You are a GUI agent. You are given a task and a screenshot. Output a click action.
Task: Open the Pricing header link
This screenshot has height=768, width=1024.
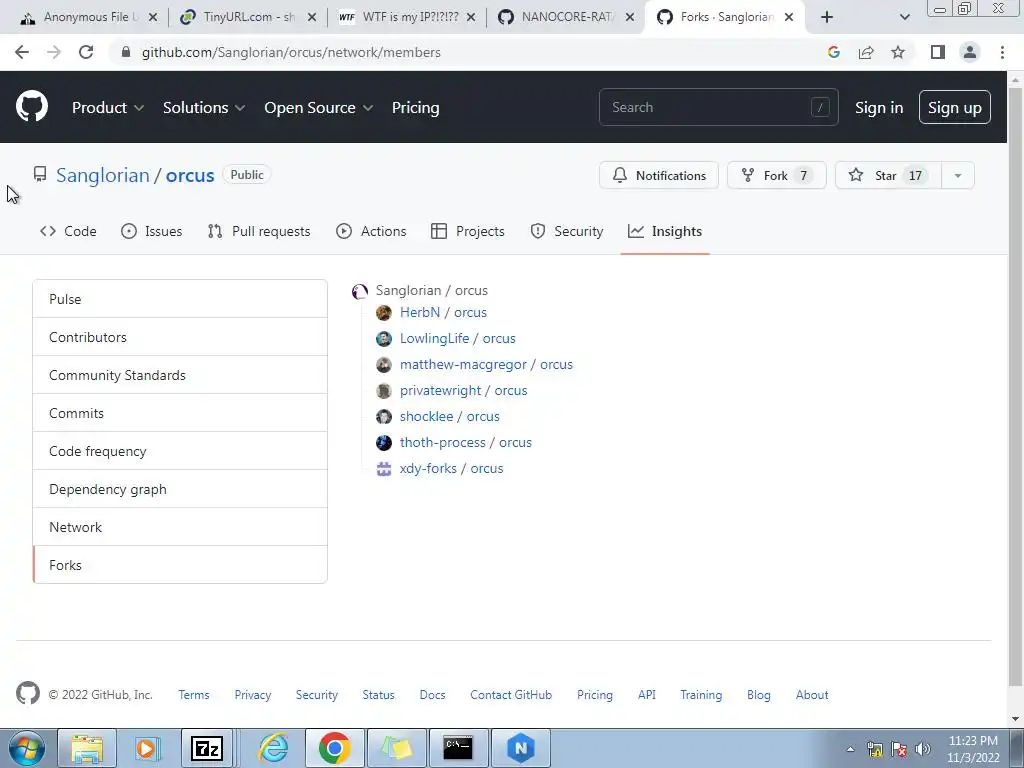click(415, 108)
